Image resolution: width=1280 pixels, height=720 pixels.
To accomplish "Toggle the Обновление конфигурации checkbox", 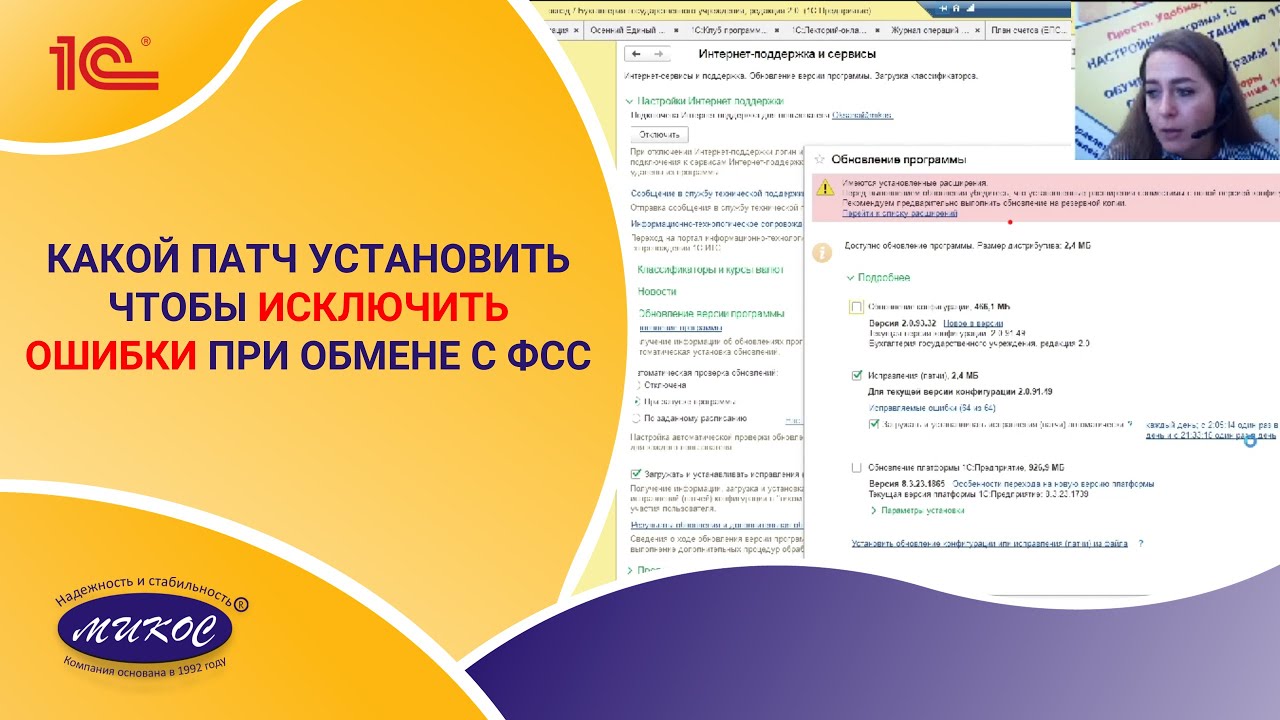I will coord(856,307).
